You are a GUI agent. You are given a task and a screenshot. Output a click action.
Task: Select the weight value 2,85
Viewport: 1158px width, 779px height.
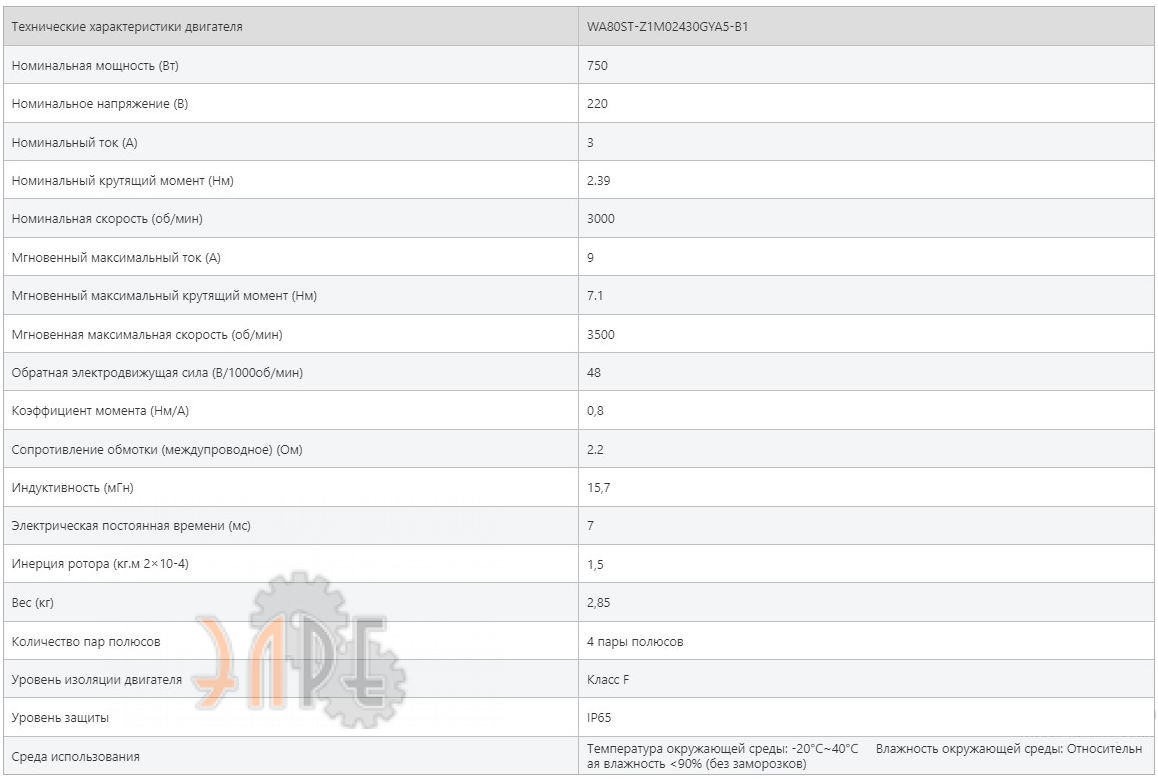[x=598, y=603]
